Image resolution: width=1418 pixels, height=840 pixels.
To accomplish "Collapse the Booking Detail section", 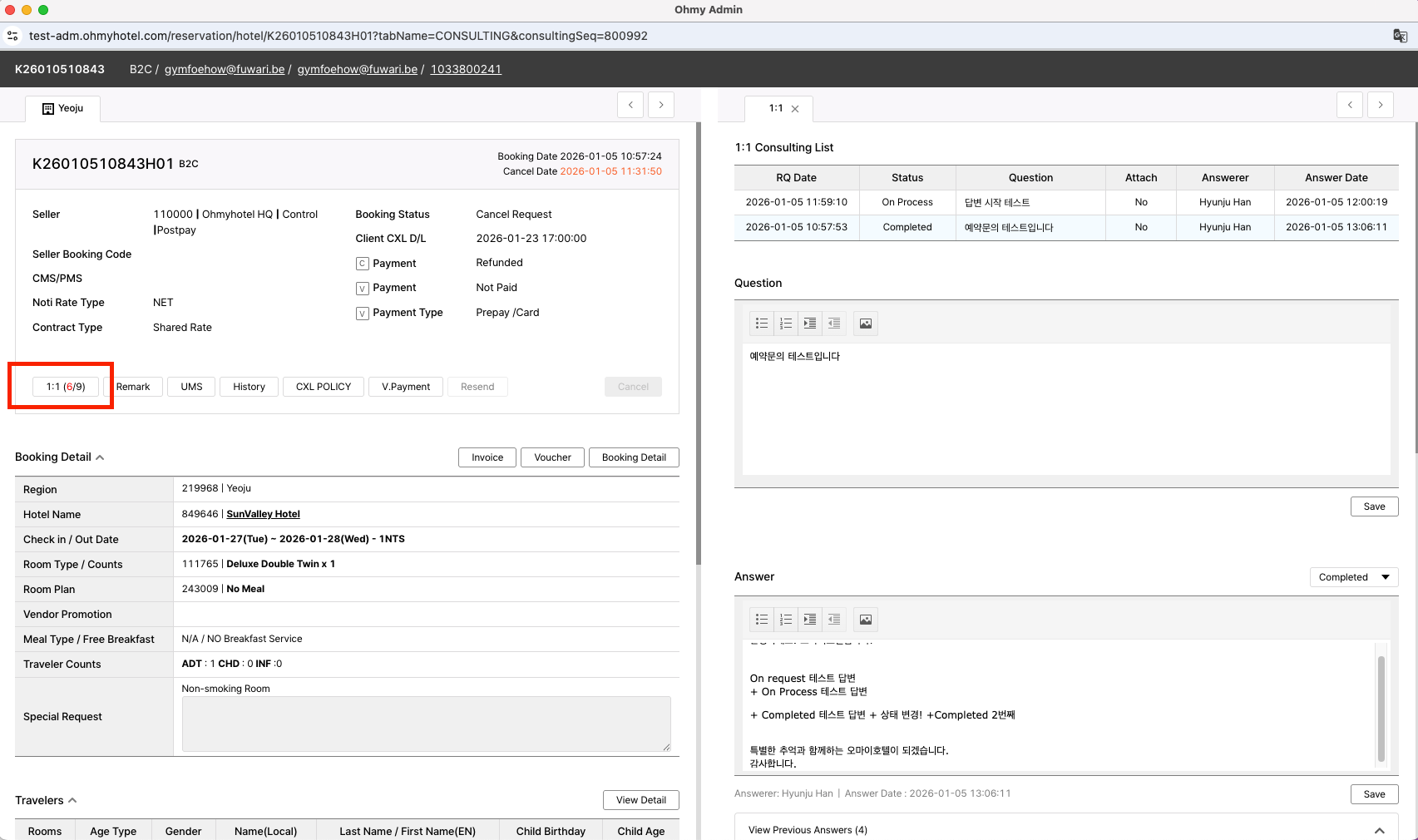I will click(100, 457).
